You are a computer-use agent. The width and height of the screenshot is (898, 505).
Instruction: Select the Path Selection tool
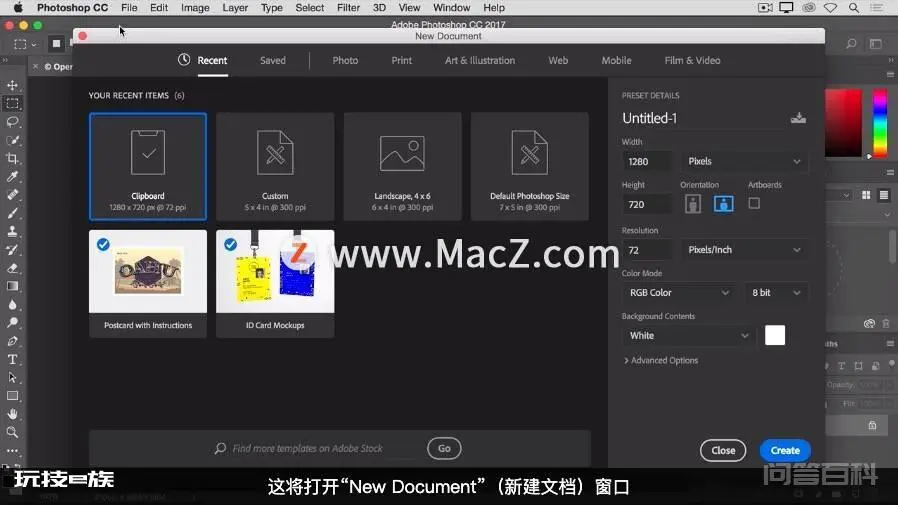(x=12, y=378)
